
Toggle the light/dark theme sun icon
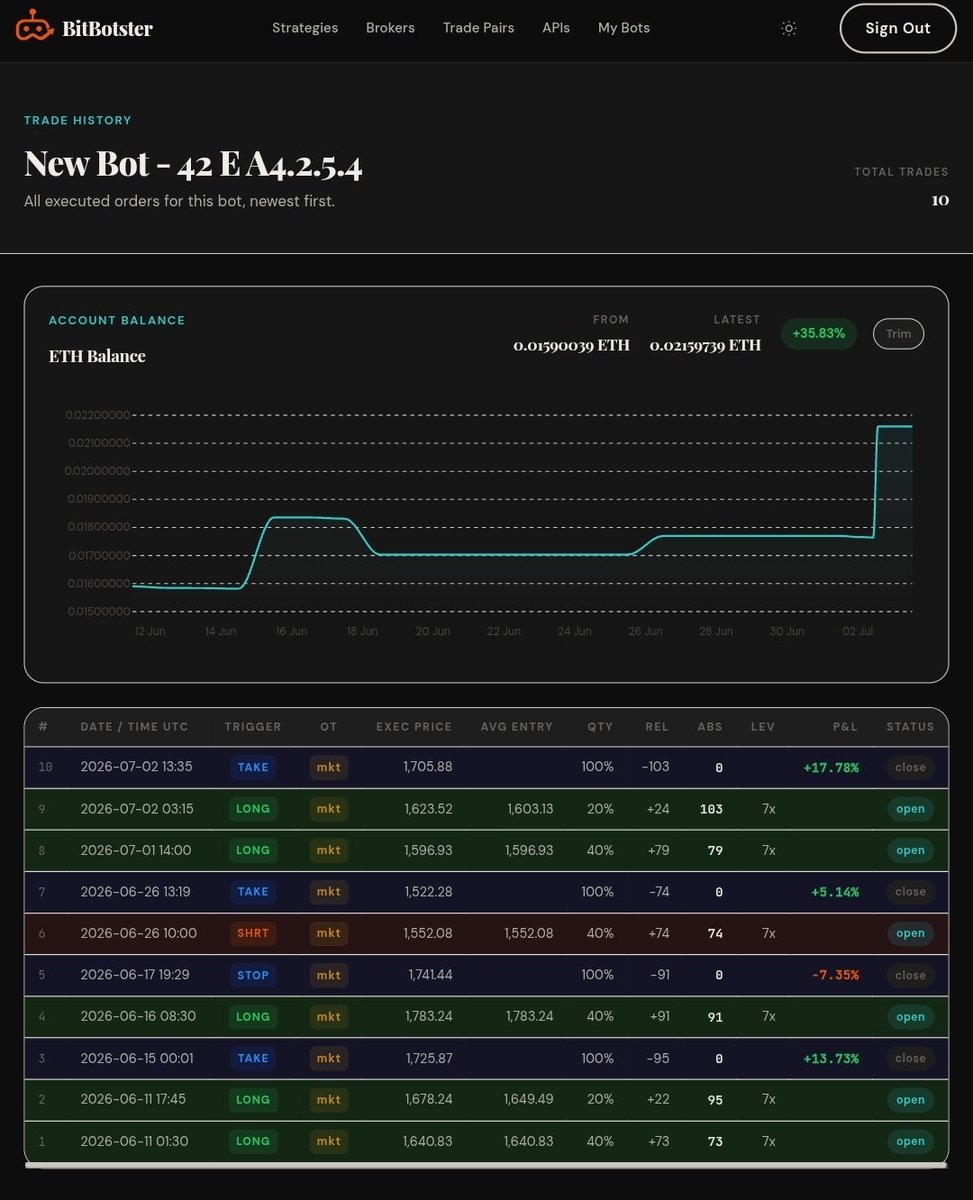789,28
